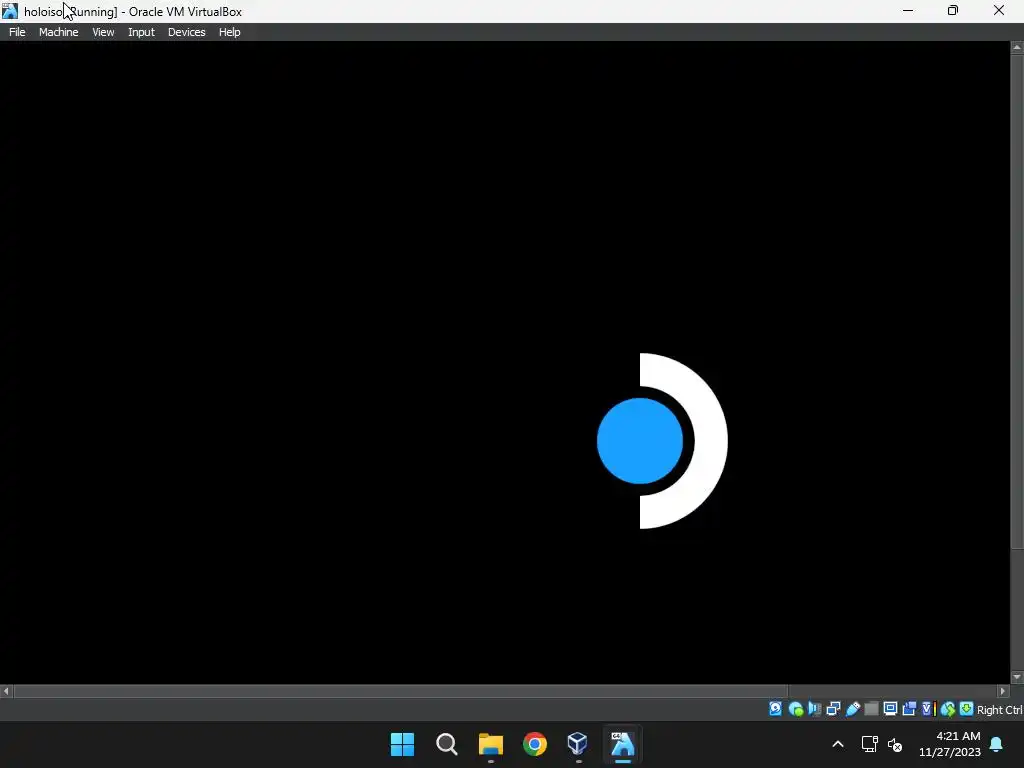Click the shared folders status icon
1024x768 pixels.
[871, 709]
